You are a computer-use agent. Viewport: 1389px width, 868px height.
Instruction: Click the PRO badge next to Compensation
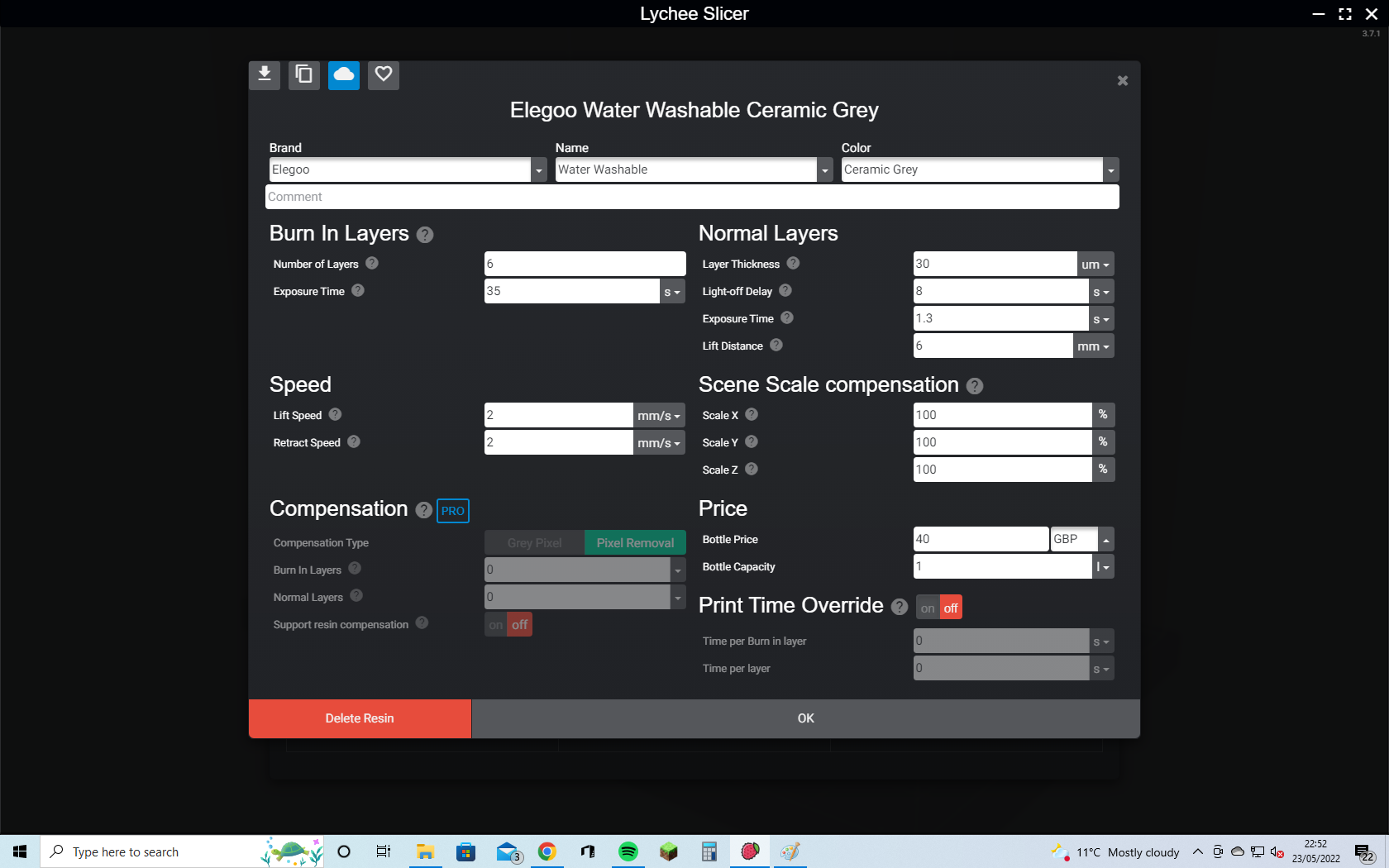tap(453, 511)
